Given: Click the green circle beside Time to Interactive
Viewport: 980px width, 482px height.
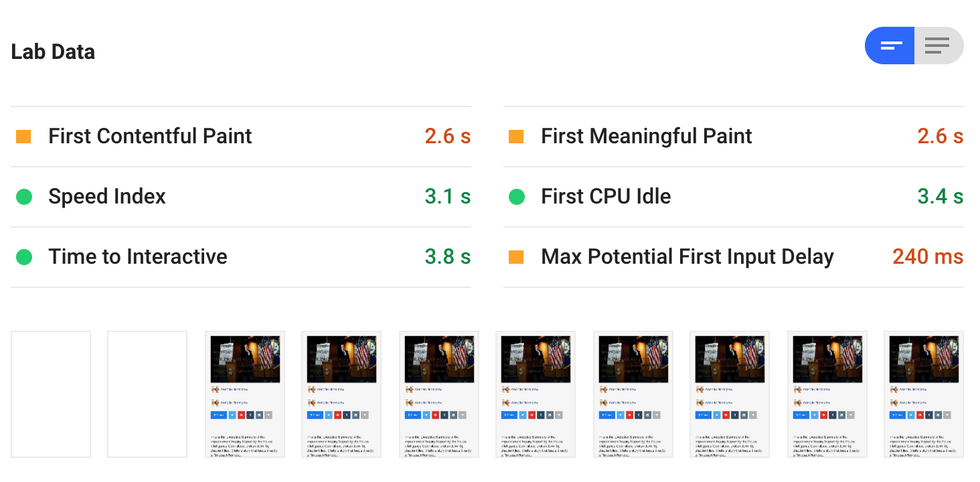Looking at the screenshot, I should [24, 257].
